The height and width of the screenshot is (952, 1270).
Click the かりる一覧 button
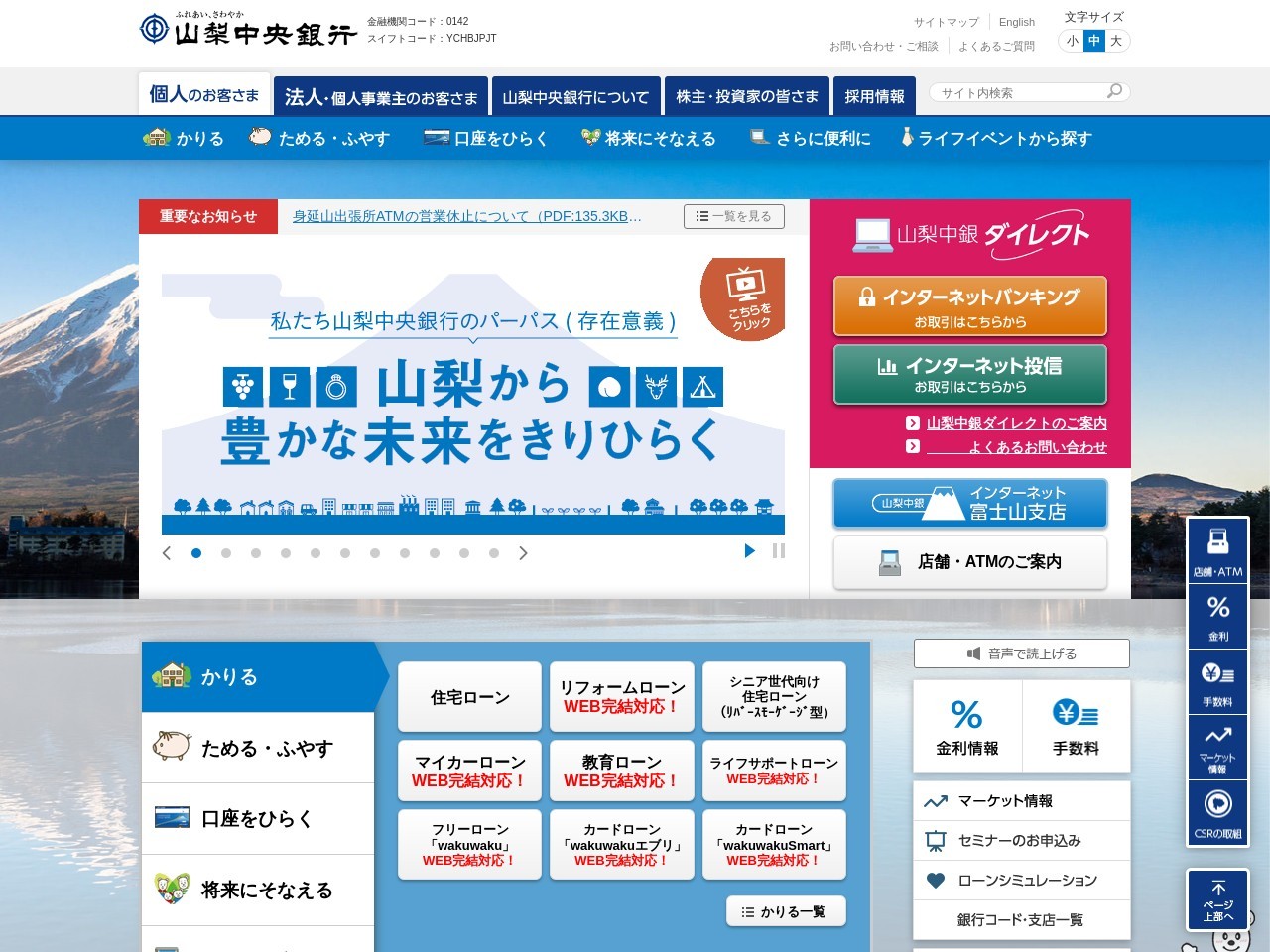tap(786, 911)
